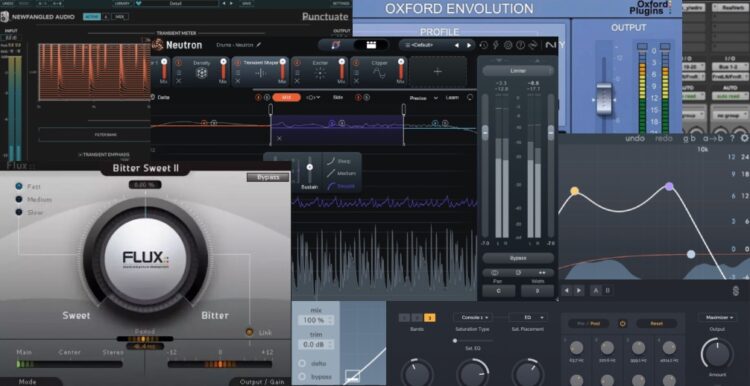The width and height of the screenshot is (750, 386).
Task: Expand the Maximizer dropdown above Output
Action: pos(717,317)
